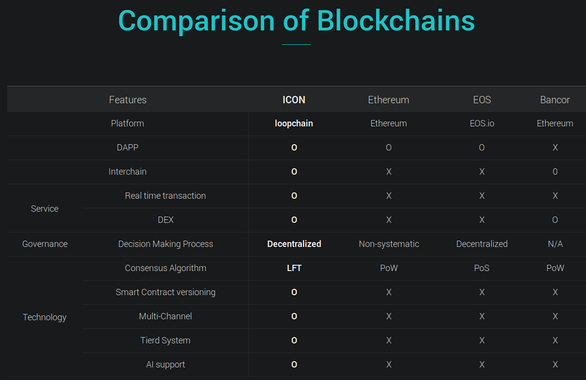Select the Interchain feature row label

click(x=127, y=172)
